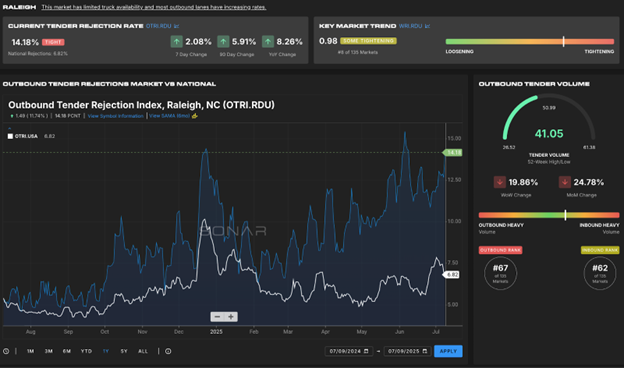The height and width of the screenshot is (368, 624).
Task: Click the National Rejections: 6.82% text
Action: pos(38,54)
